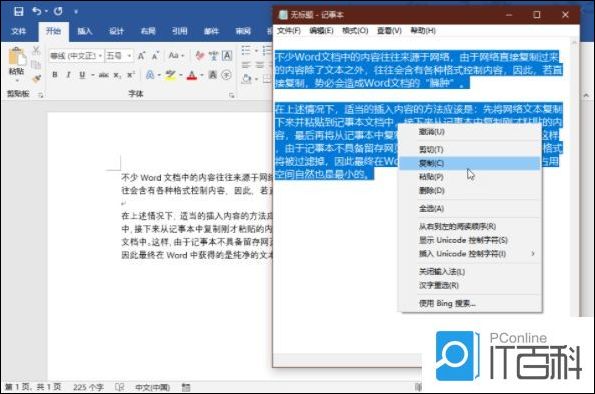The width and height of the screenshot is (595, 394).
Task: Switch to Word's Insert (插入) tab
Action: pyautogui.click(x=85, y=31)
